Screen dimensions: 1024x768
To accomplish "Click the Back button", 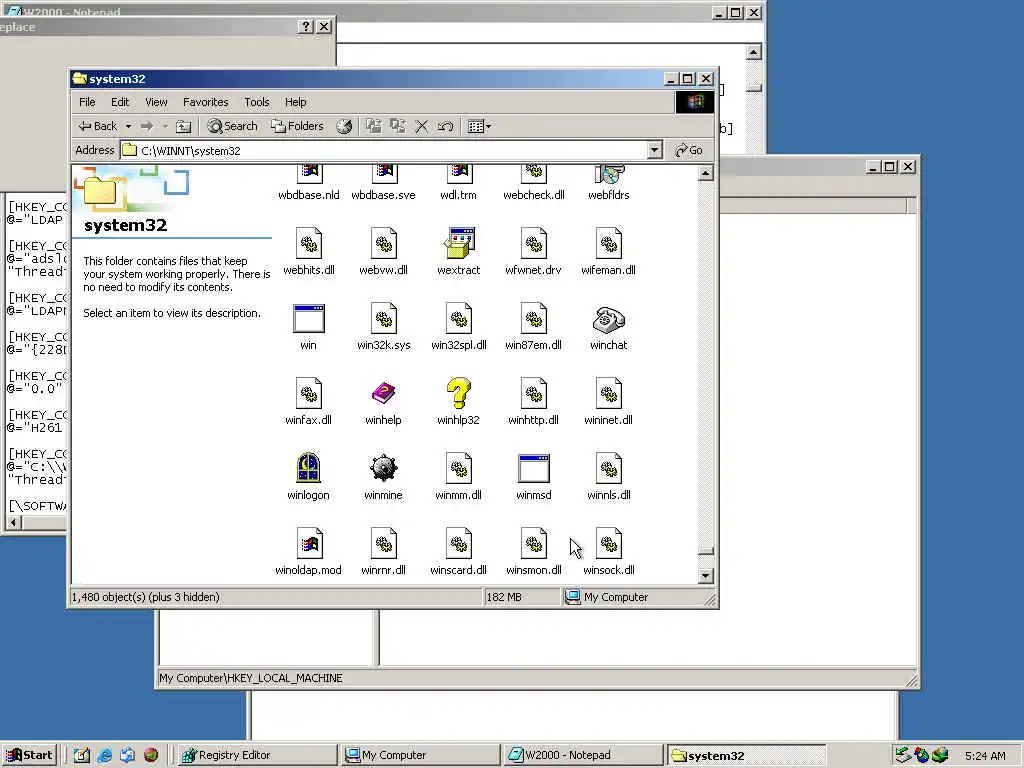I will point(98,126).
